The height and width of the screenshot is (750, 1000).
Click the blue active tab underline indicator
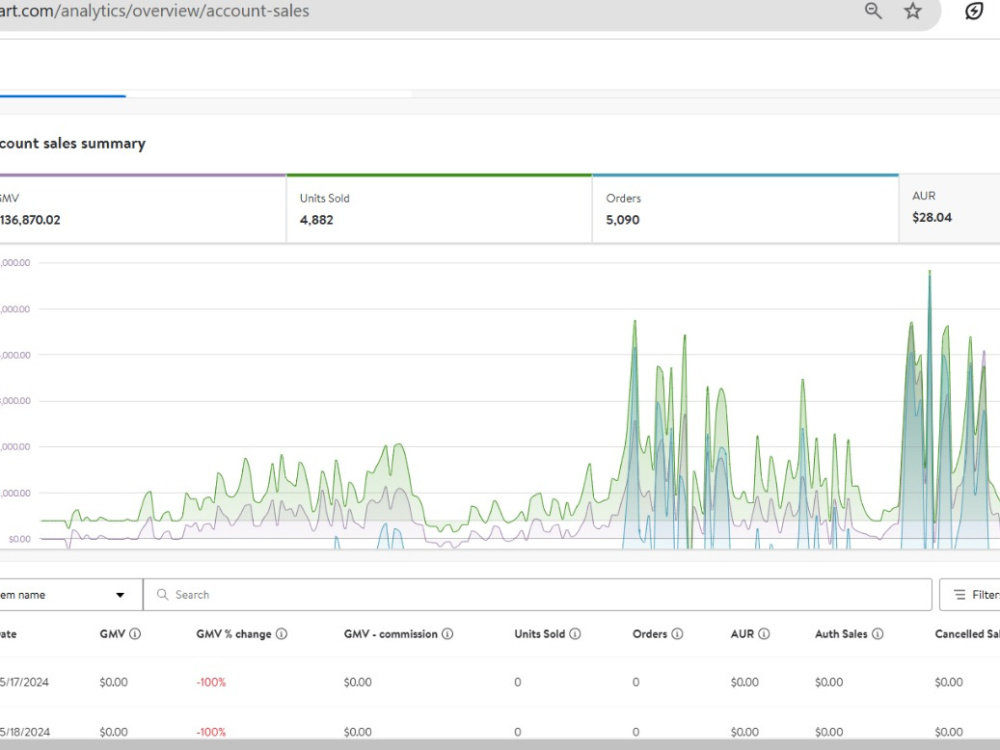pyautogui.click(x=62, y=96)
